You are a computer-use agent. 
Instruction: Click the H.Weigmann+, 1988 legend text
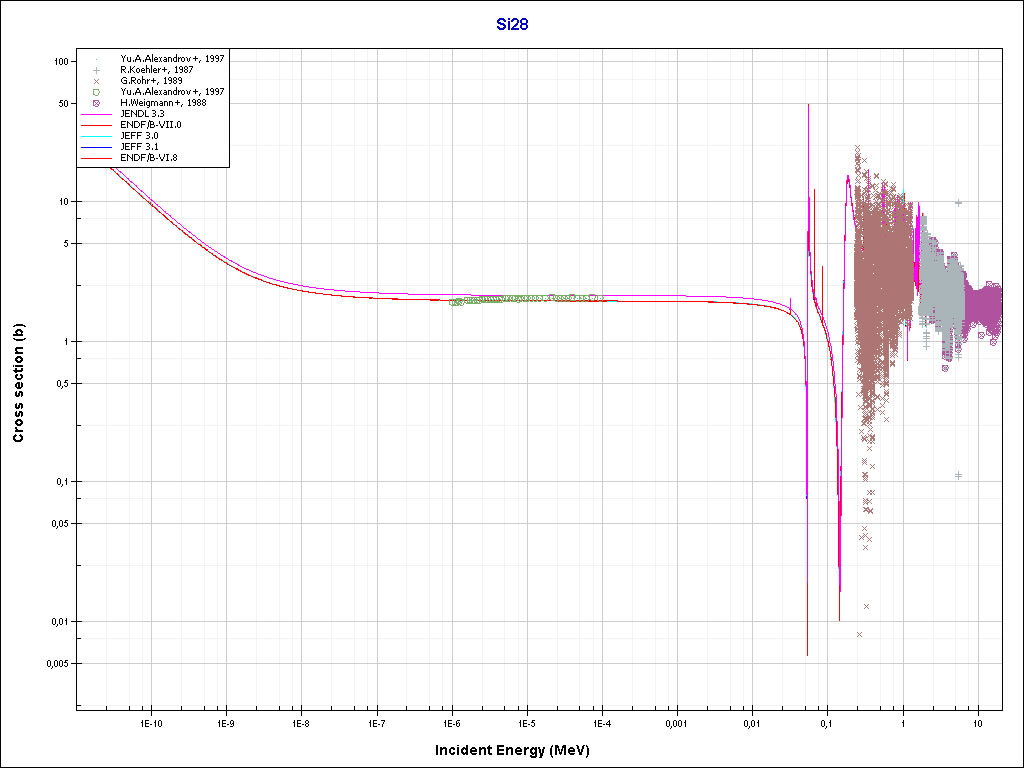[163, 103]
